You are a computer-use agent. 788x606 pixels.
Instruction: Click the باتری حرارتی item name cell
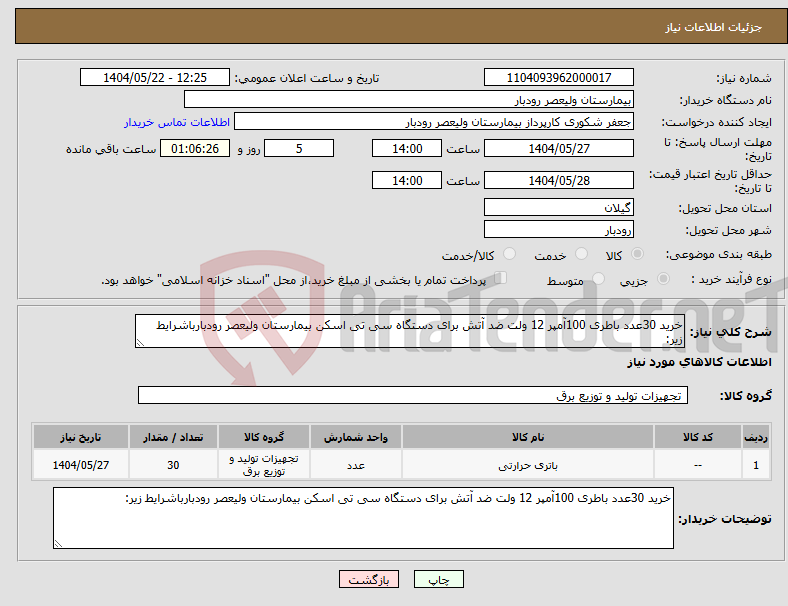528,465
